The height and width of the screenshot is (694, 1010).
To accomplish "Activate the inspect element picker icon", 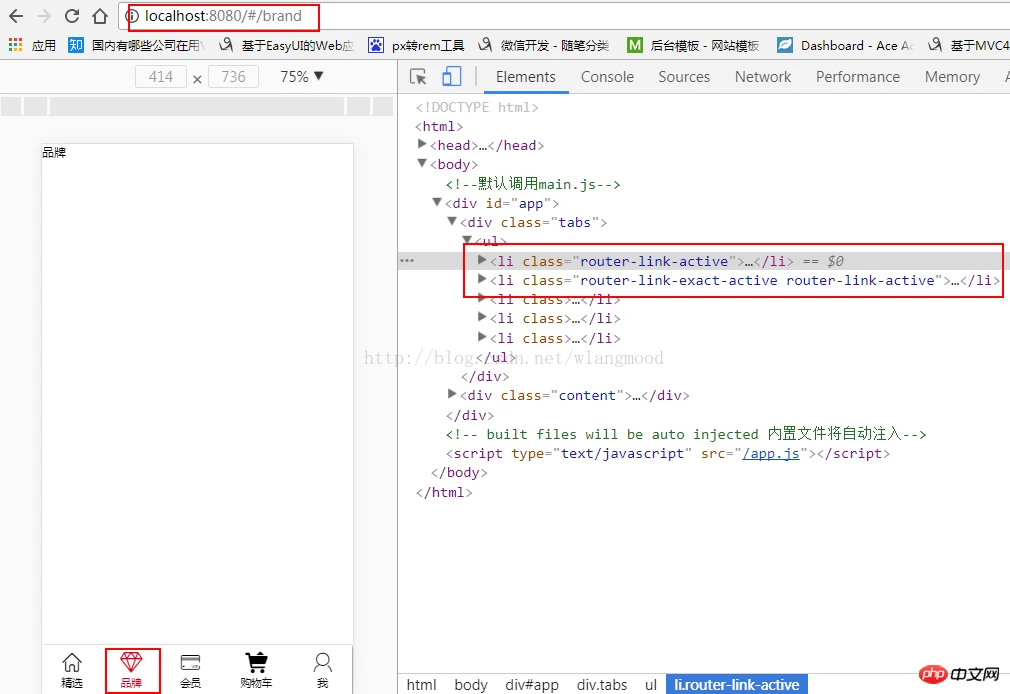I will 418,77.
